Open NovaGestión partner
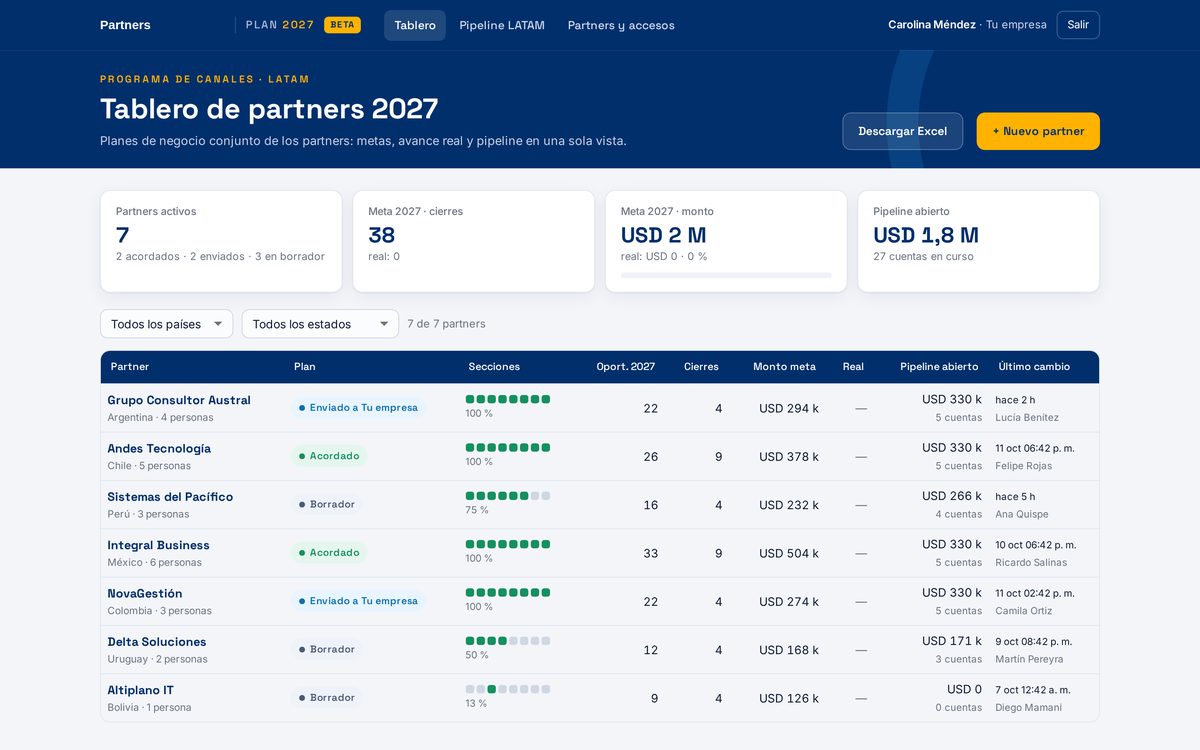1200x750 pixels. (145, 593)
